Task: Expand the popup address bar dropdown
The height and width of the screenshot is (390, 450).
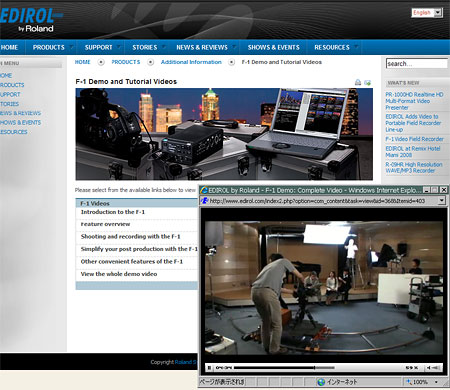Action: (441, 200)
